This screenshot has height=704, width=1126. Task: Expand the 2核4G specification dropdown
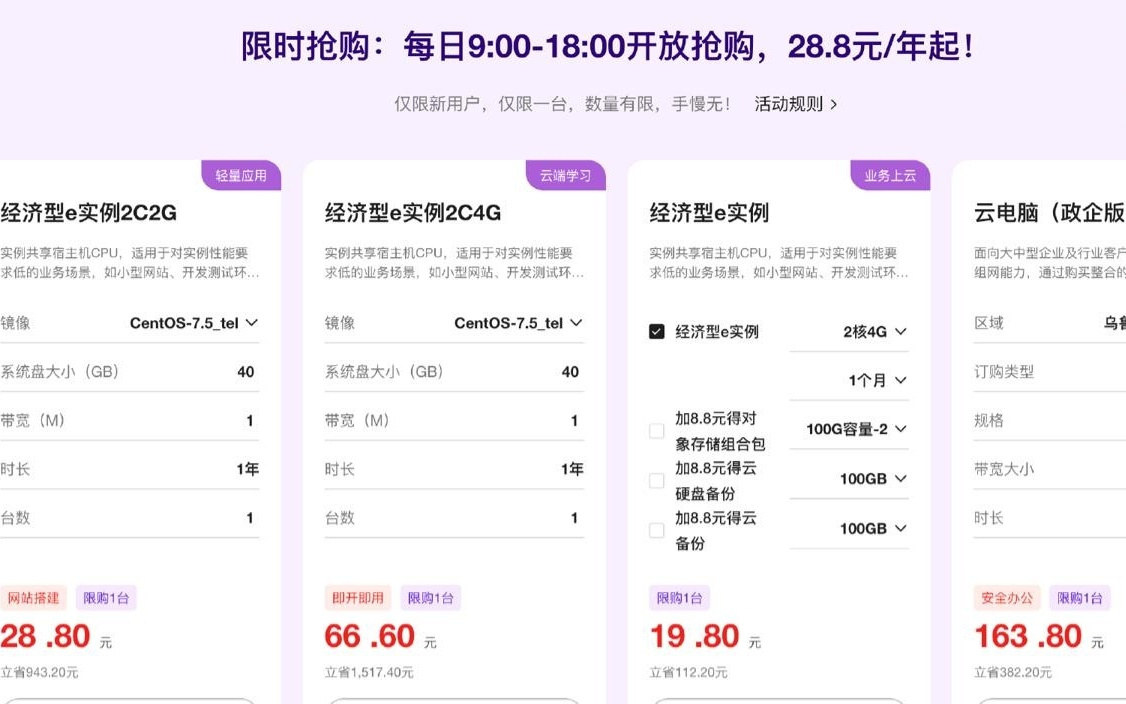[850, 331]
